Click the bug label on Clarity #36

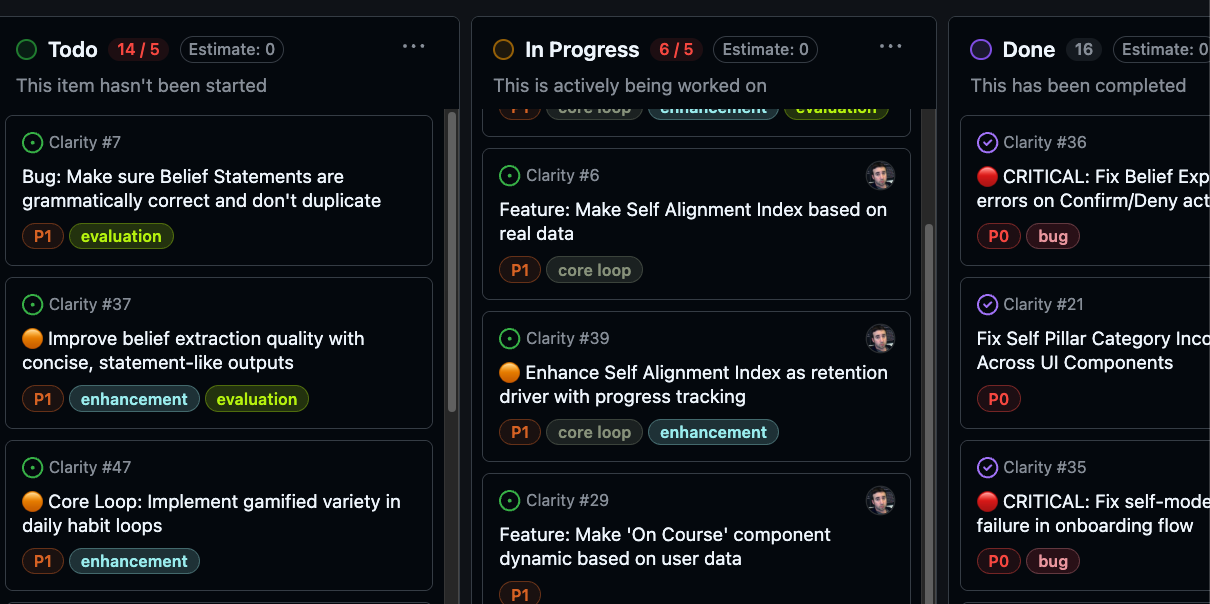pos(1053,237)
